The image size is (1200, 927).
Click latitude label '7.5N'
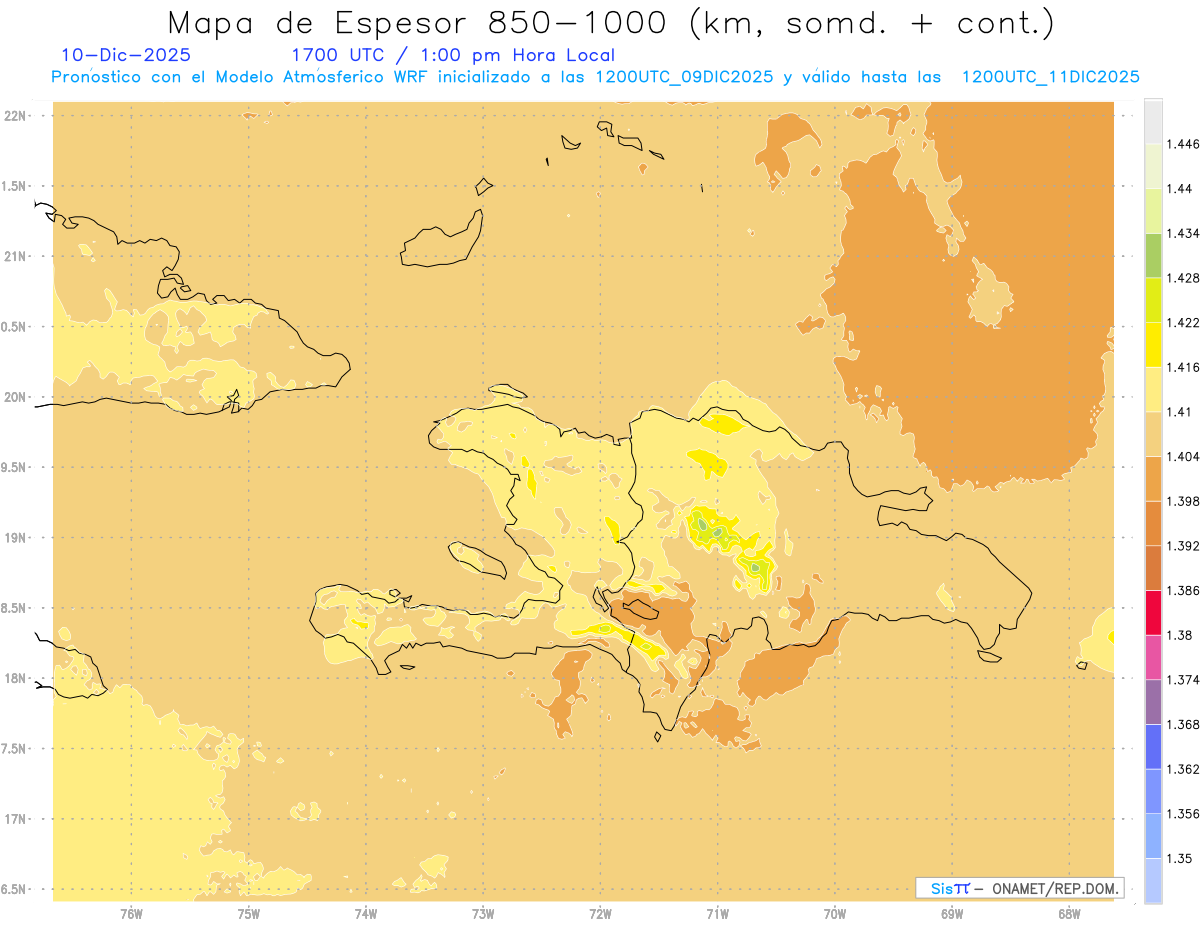[14, 749]
